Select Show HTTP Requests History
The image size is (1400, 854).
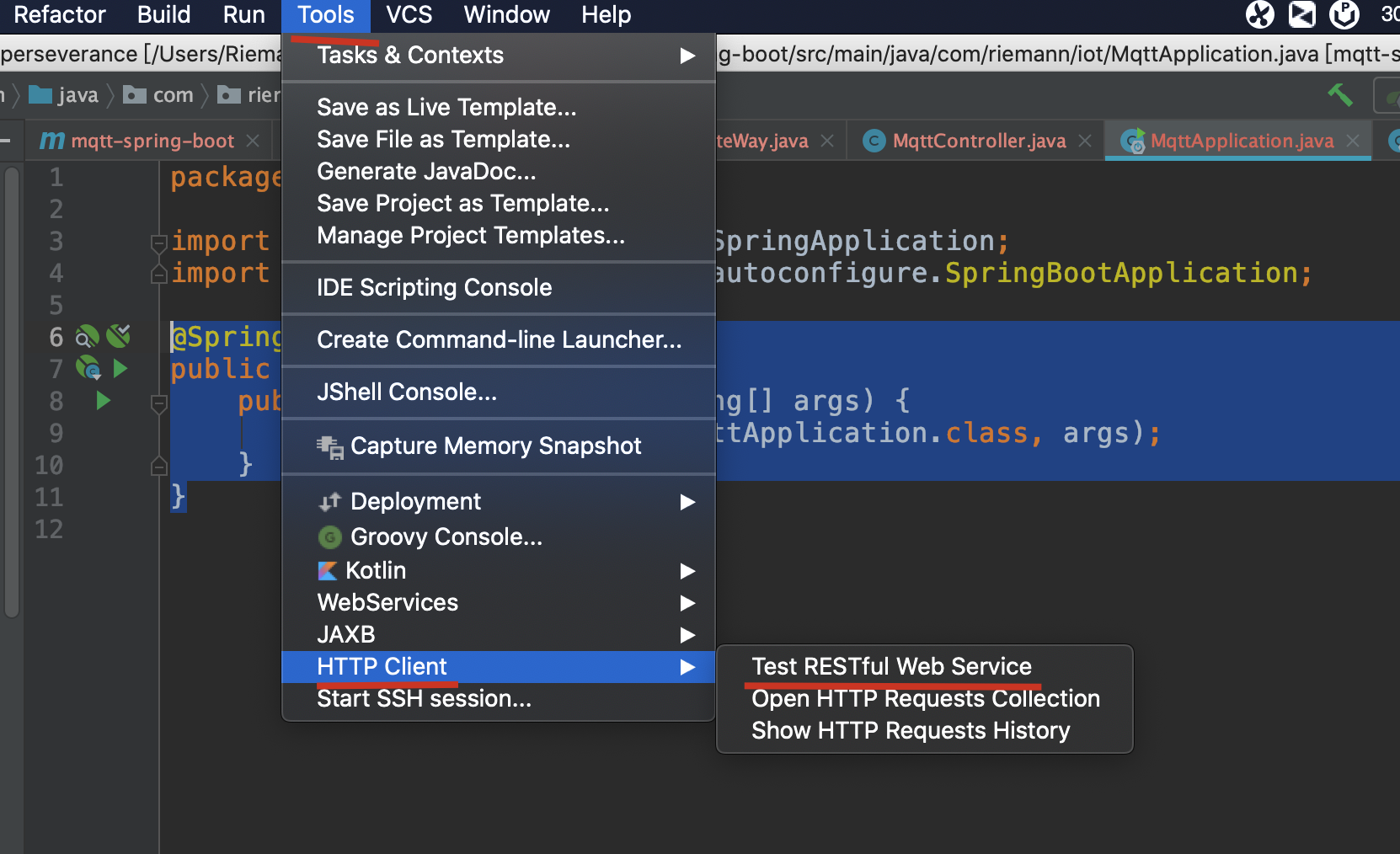pyautogui.click(x=911, y=730)
